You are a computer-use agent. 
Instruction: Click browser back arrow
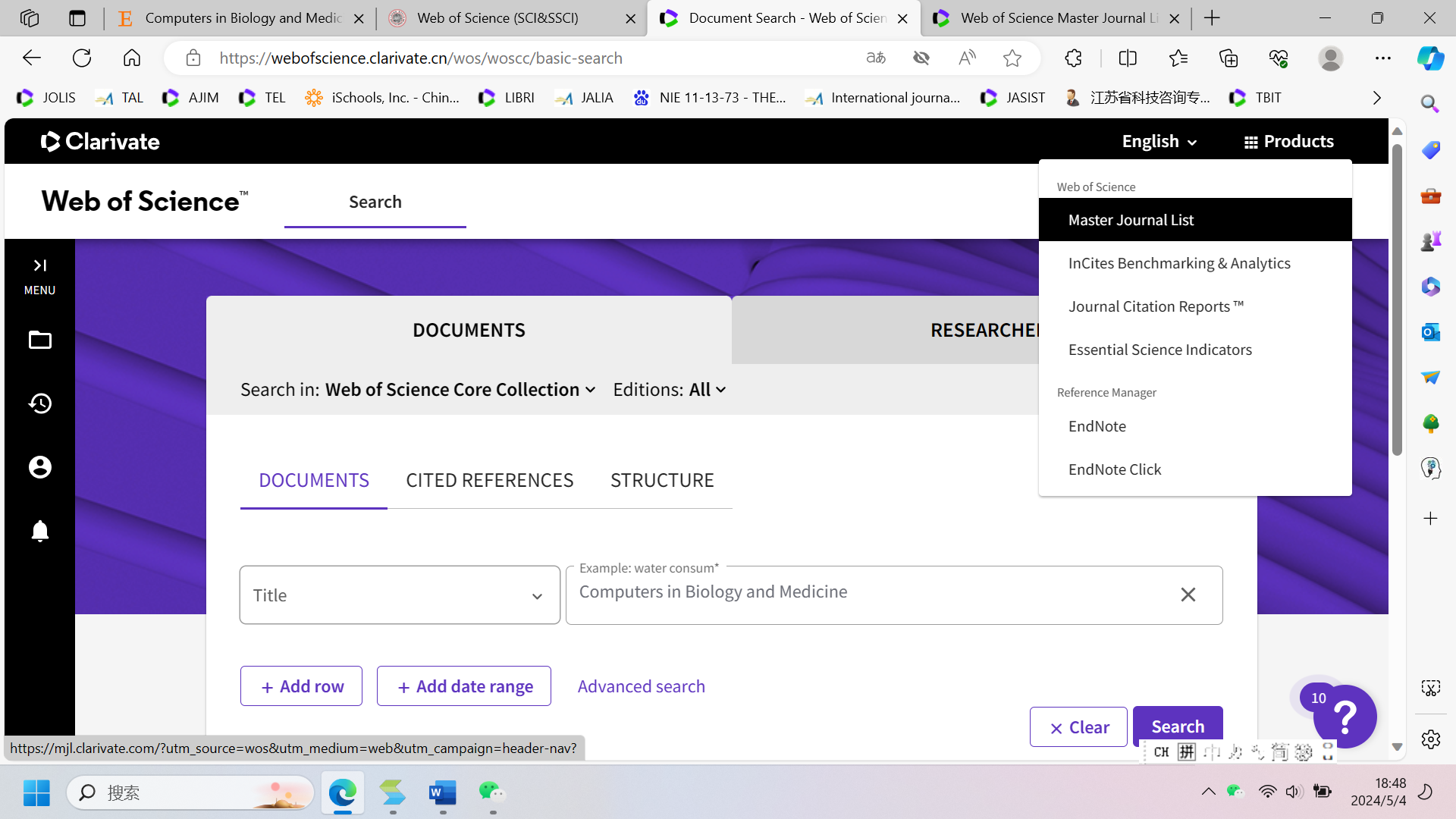point(32,58)
